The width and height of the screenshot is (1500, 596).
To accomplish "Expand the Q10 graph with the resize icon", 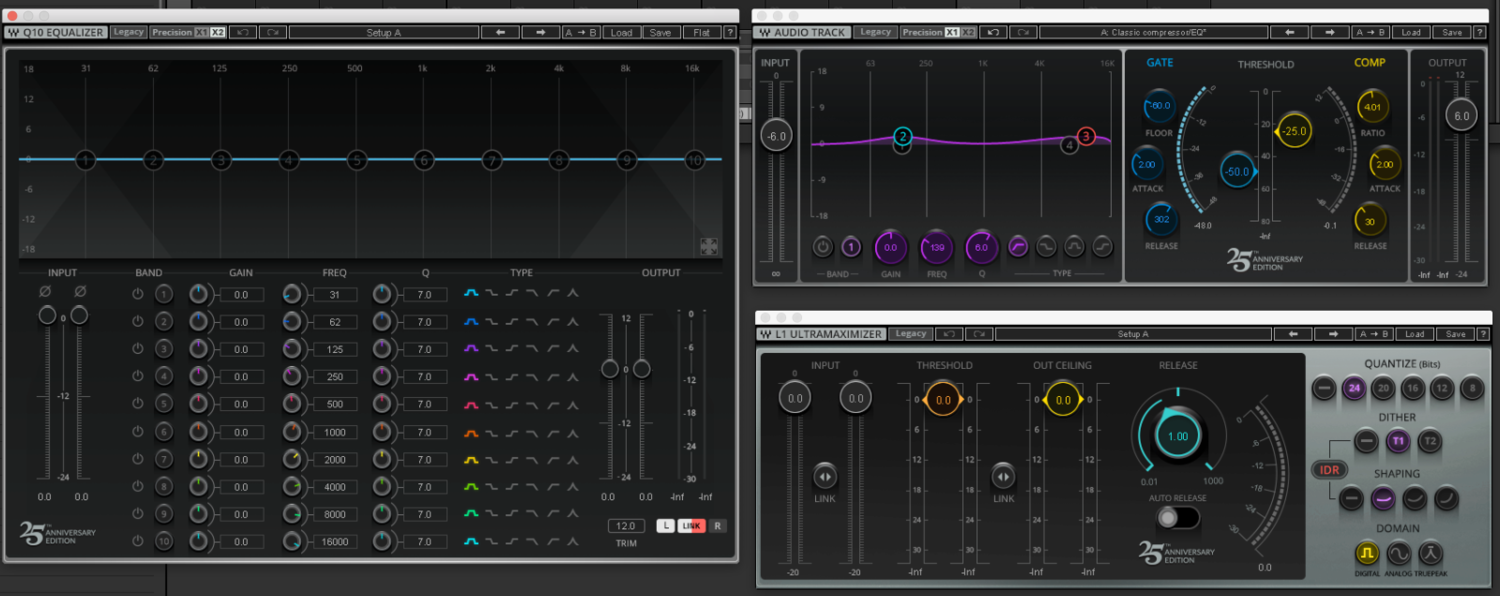I will coord(708,246).
